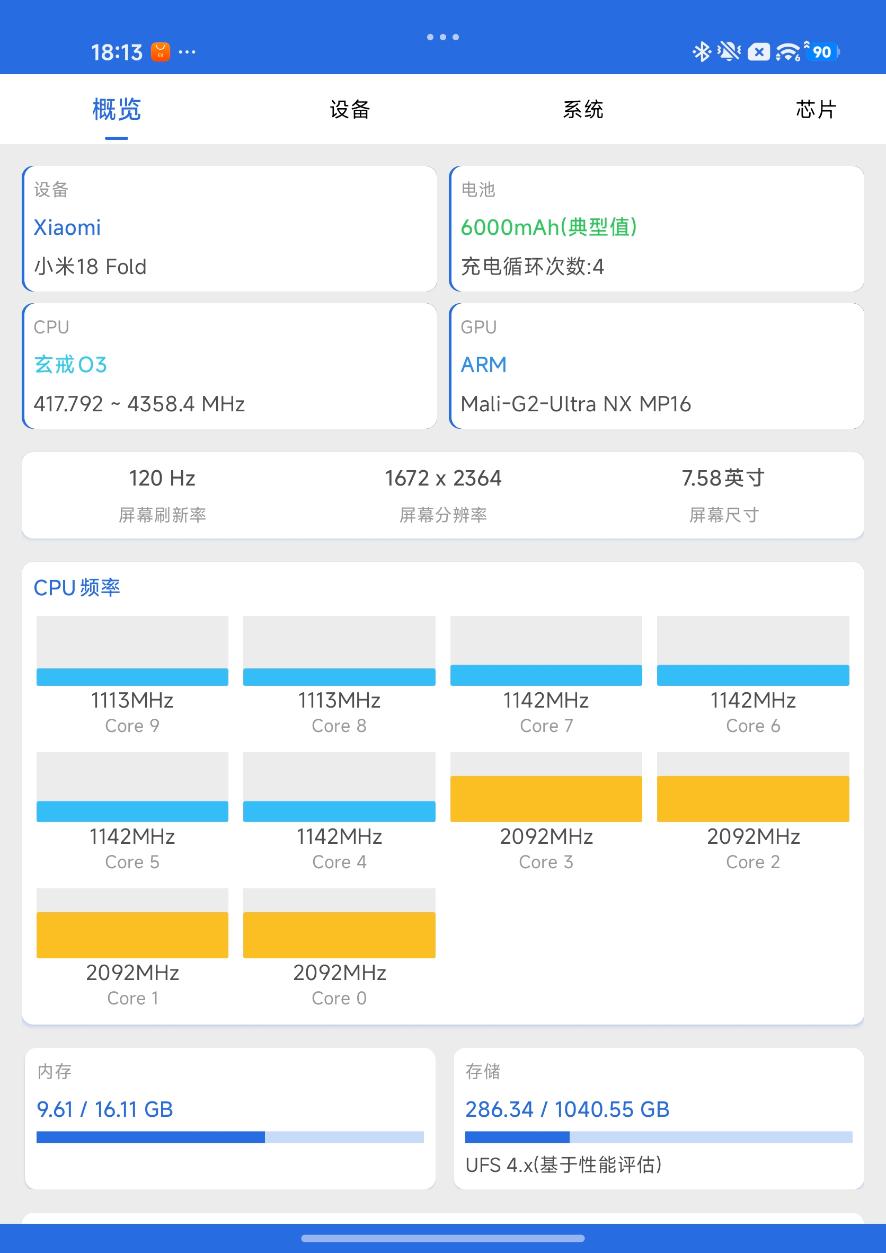Screen dimensions: 886x1253
Task: Tap the 18:13 clock
Action: pyautogui.click(x=117, y=52)
